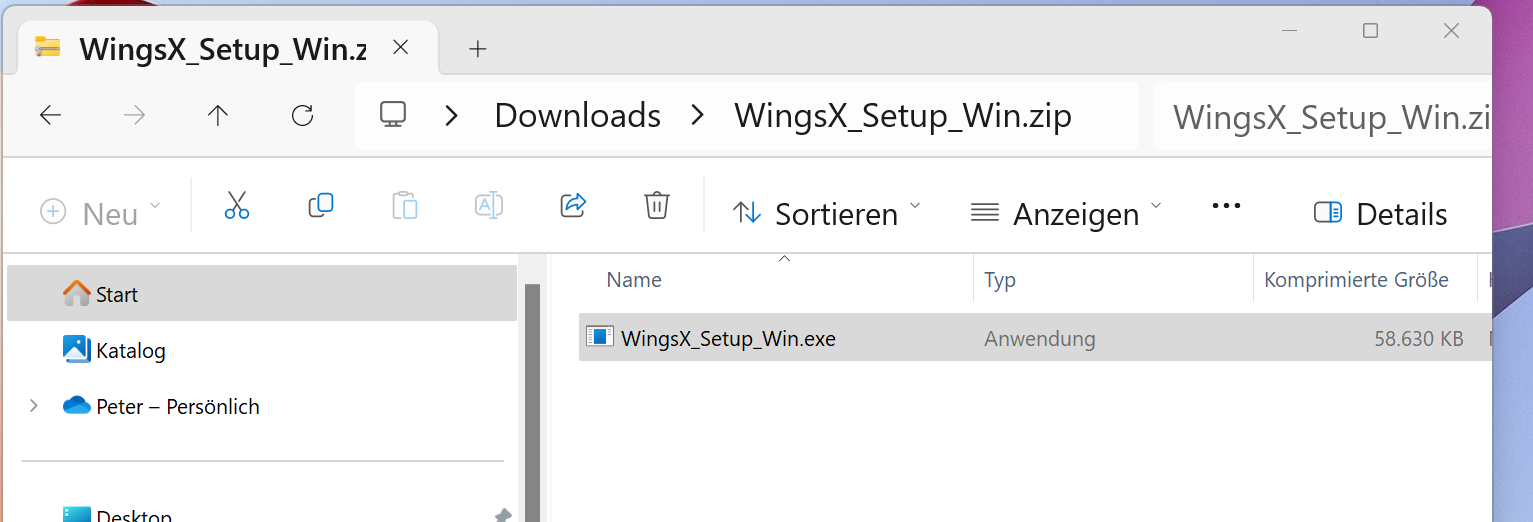1533x522 pixels.
Task: Click the Anwendung type cell
Action: point(1040,339)
